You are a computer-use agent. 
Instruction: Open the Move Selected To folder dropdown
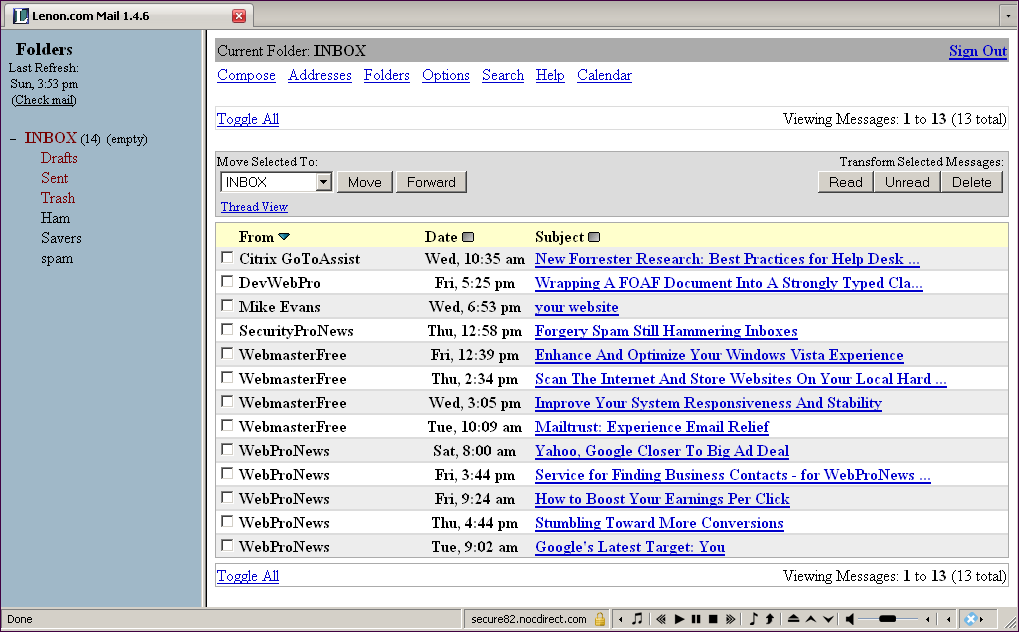pos(323,182)
